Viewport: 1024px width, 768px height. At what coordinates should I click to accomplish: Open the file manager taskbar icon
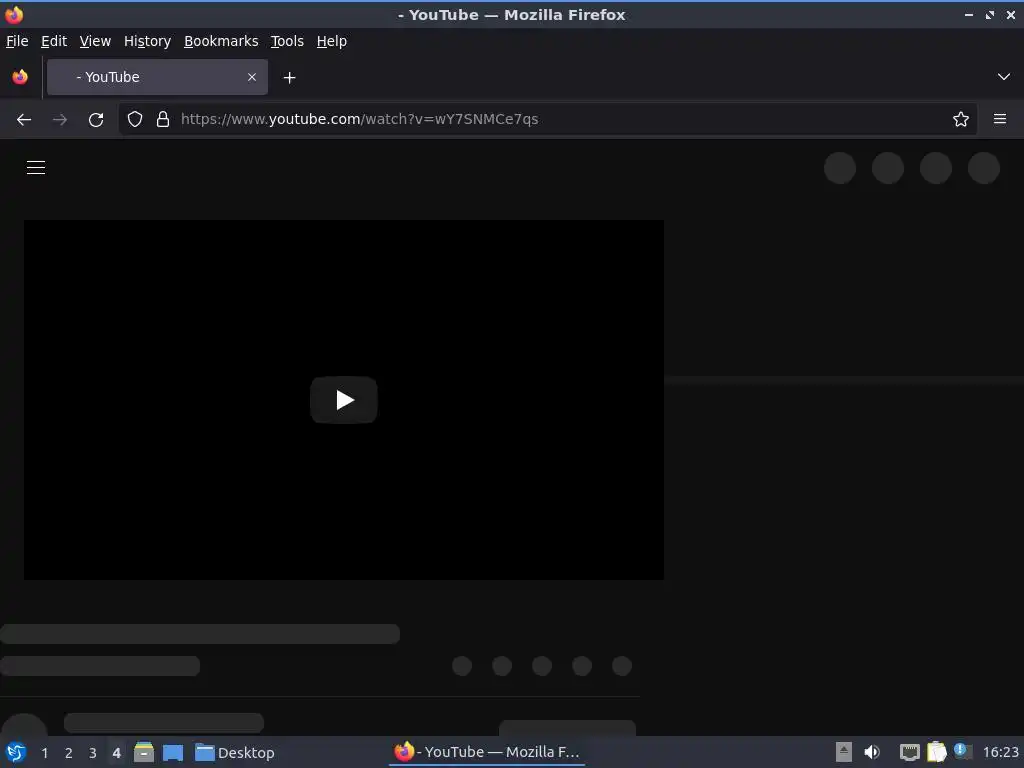[x=144, y=752]
